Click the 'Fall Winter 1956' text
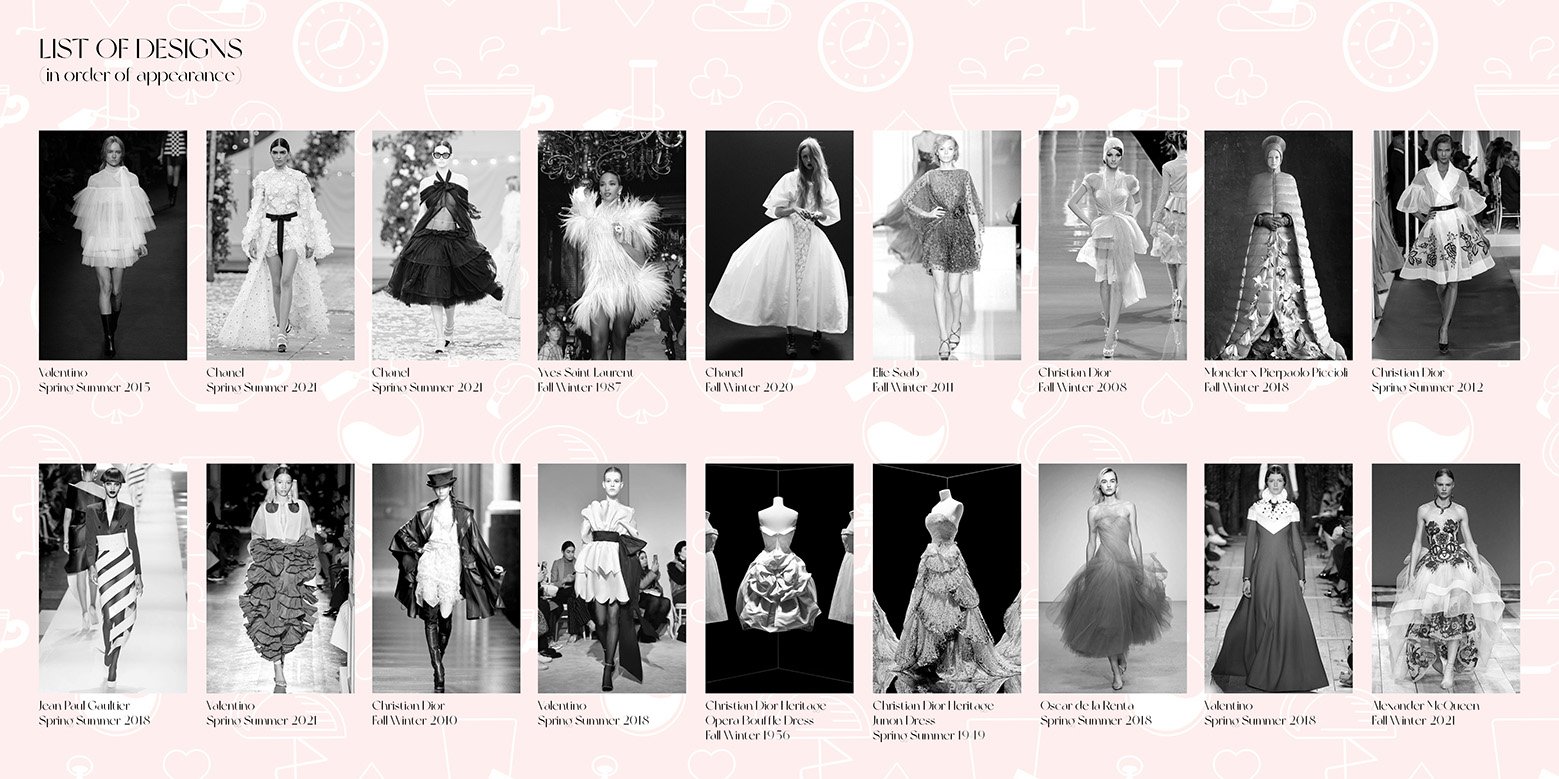The image size is (1559, 779). coord(748,735)
